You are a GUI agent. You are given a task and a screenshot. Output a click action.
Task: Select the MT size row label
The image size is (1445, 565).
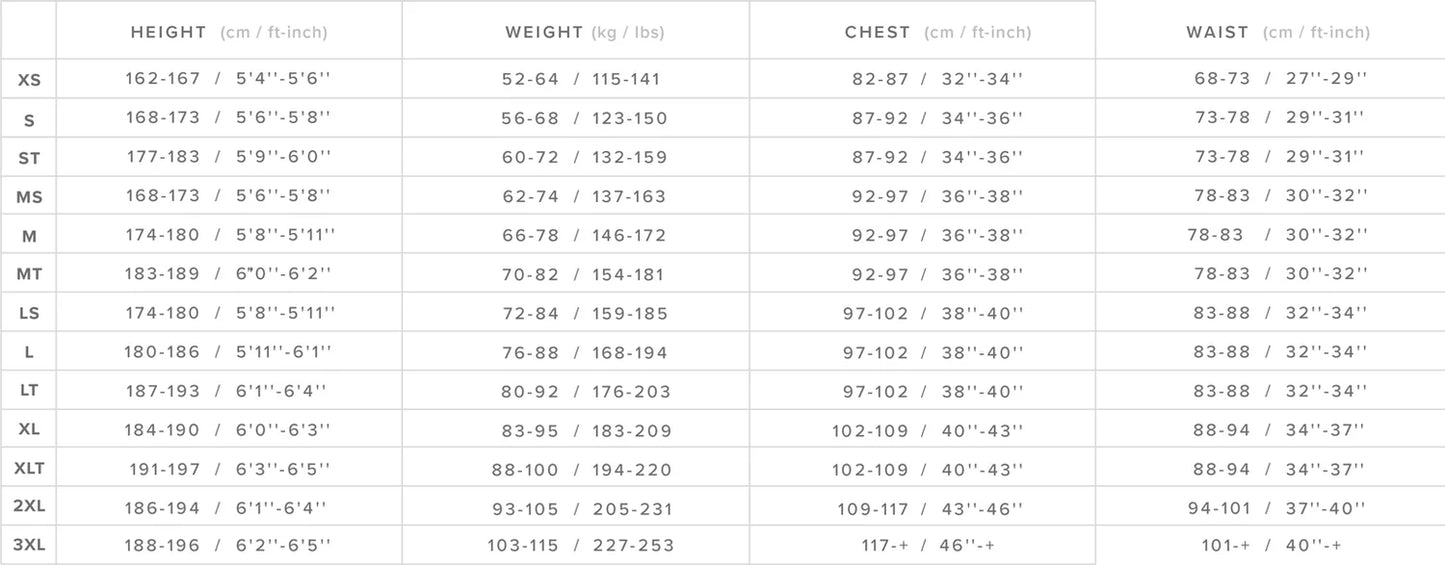coord(29,274)
